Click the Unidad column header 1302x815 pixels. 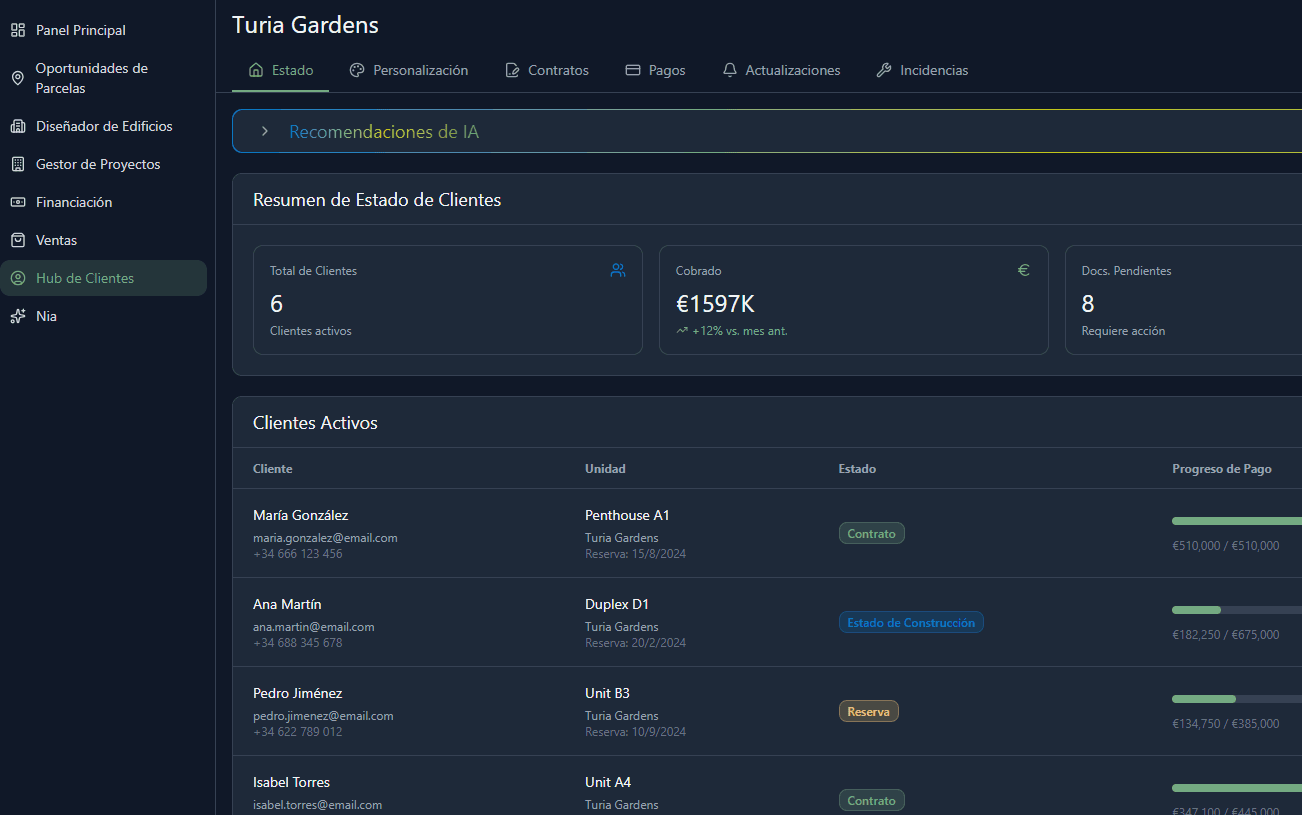(605, 468)
